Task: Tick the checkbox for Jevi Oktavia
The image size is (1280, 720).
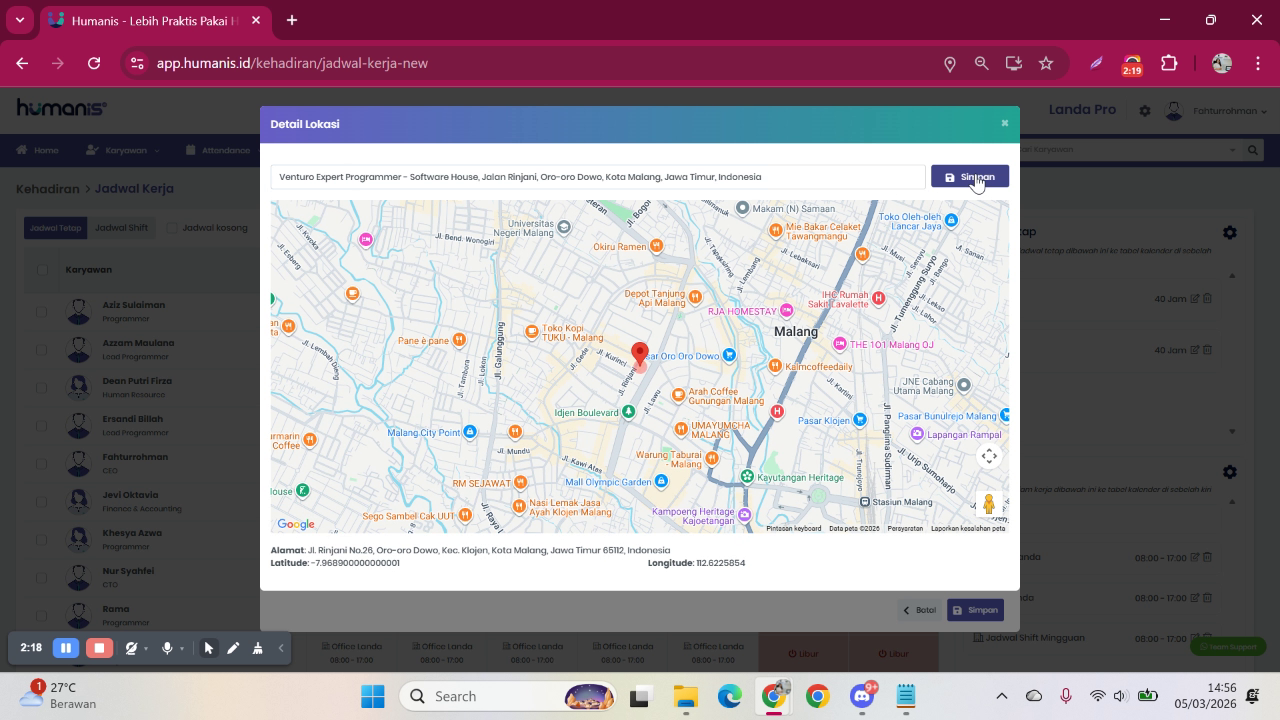Action: tap(42, 502)
